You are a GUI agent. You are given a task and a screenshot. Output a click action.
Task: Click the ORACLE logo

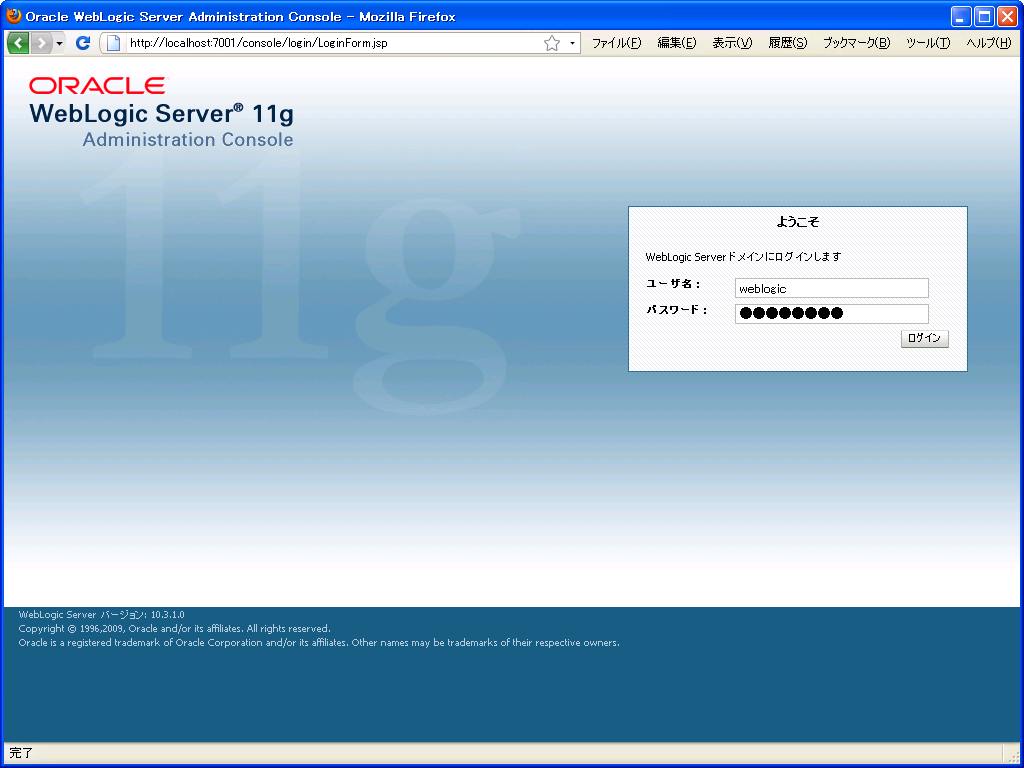(98, 86)
